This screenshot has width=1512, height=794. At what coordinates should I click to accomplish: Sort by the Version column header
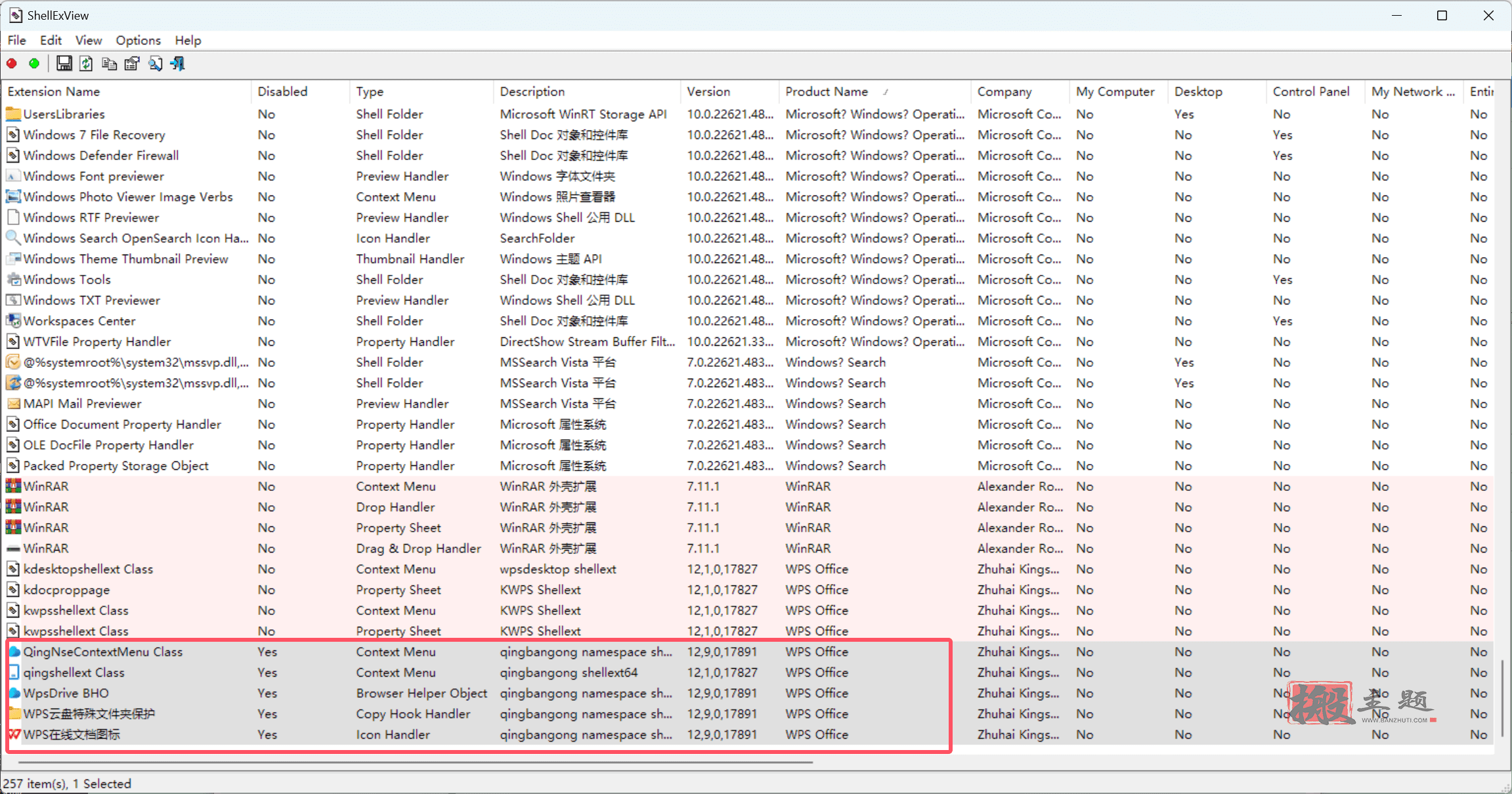point(730,92)
